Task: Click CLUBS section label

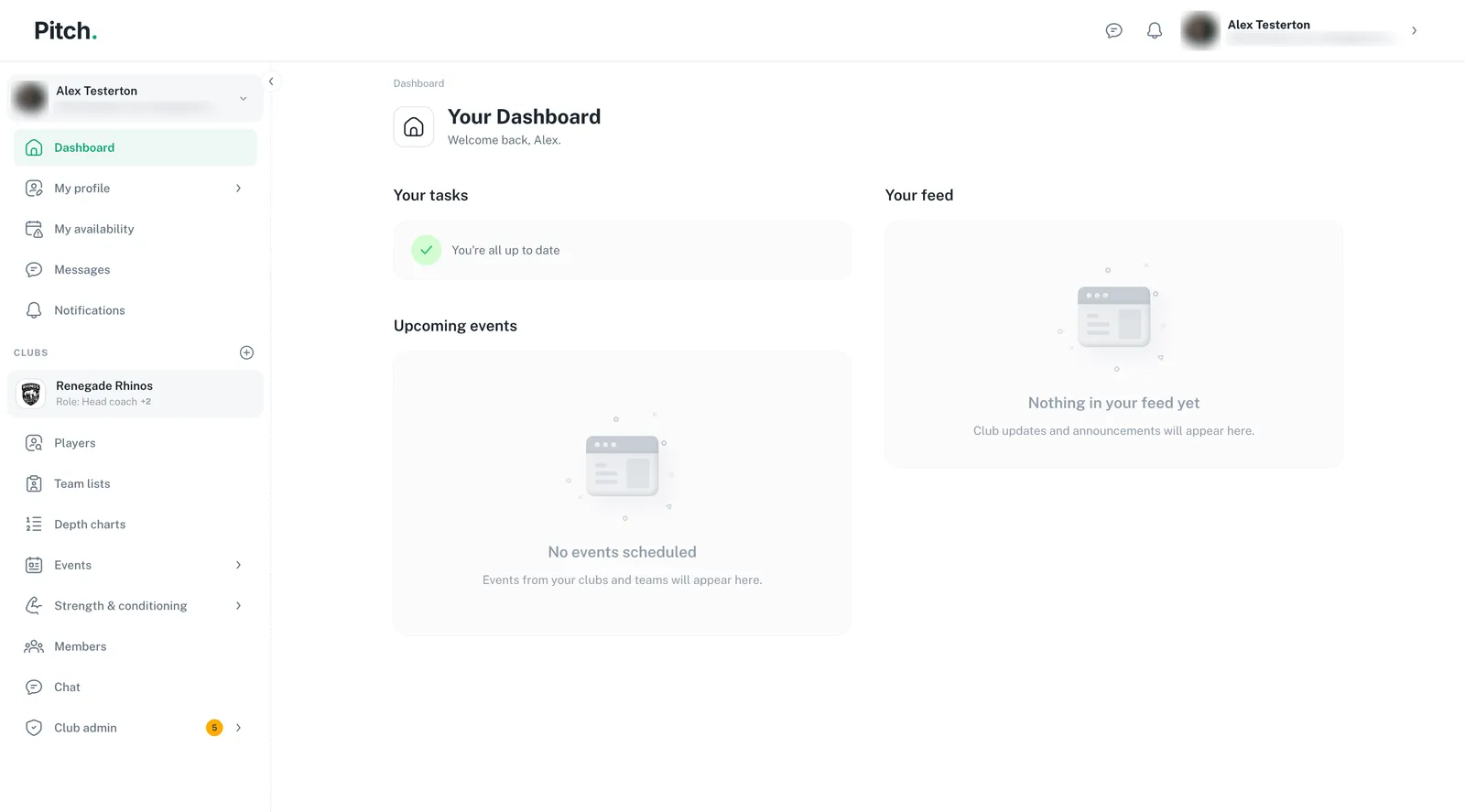Action: [x=31, y=352]
